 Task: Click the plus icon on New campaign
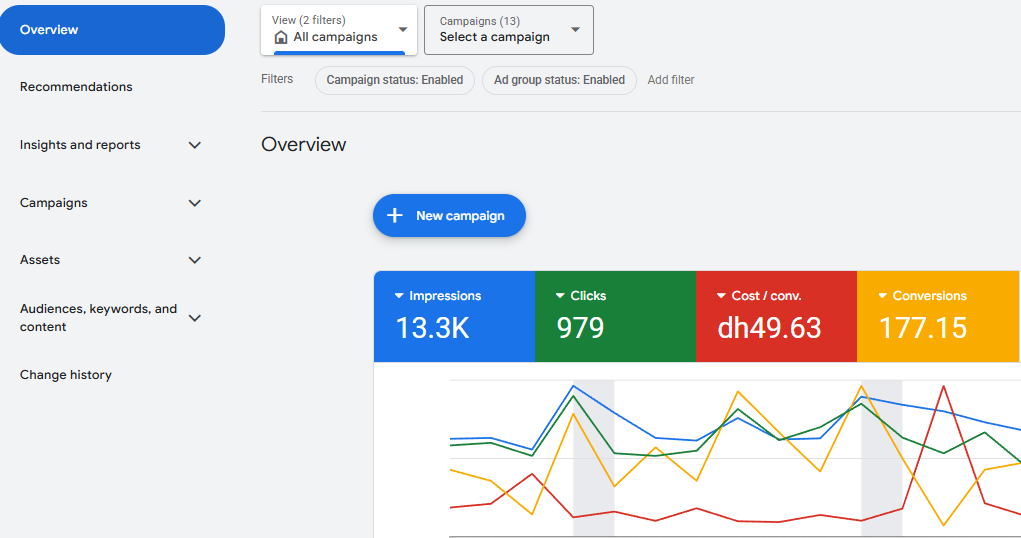click(x=395, y=216)
